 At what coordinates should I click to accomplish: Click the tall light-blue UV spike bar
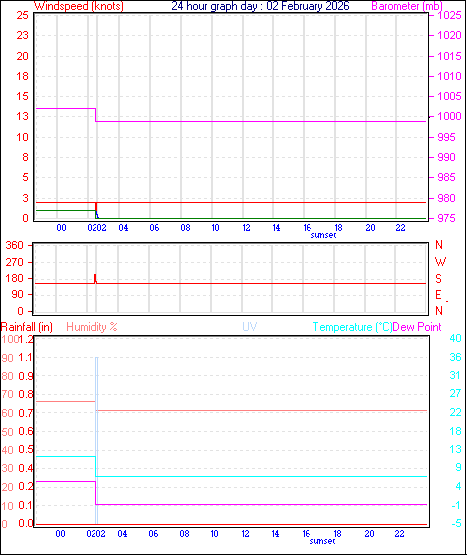point(96,440)
